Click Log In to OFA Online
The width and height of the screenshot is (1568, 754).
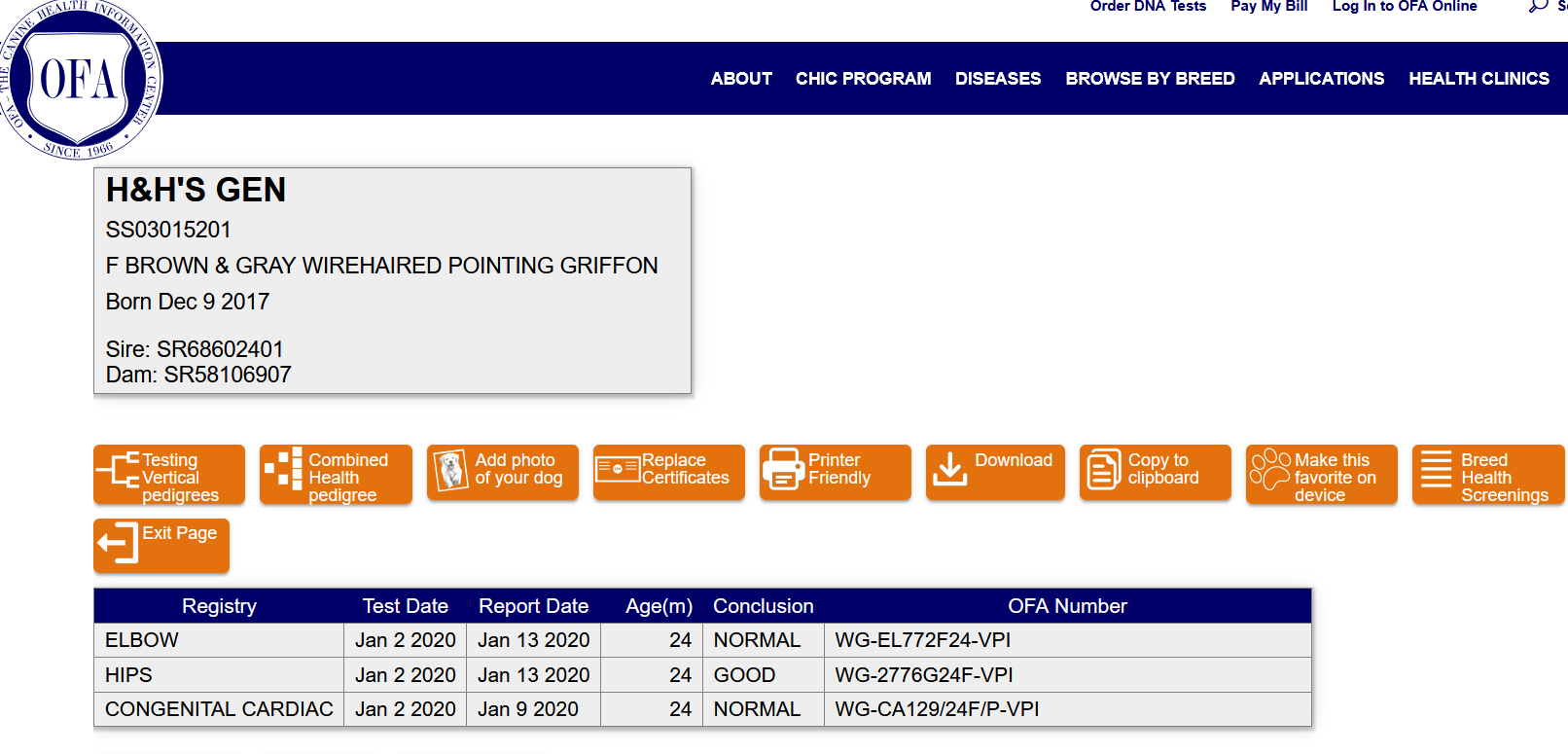coord(1404,7)
